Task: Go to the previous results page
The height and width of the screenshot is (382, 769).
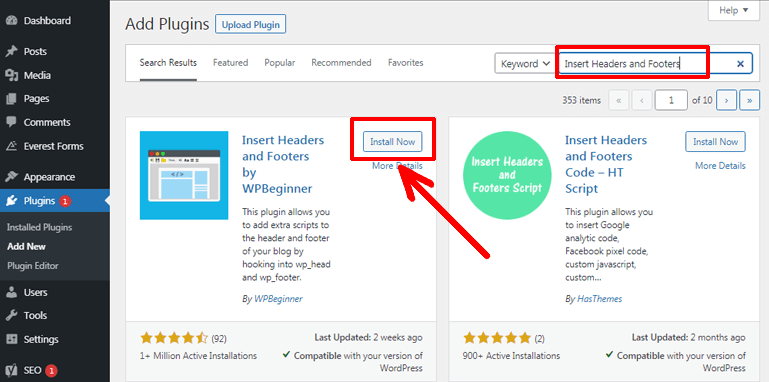Action: point(641,100)
